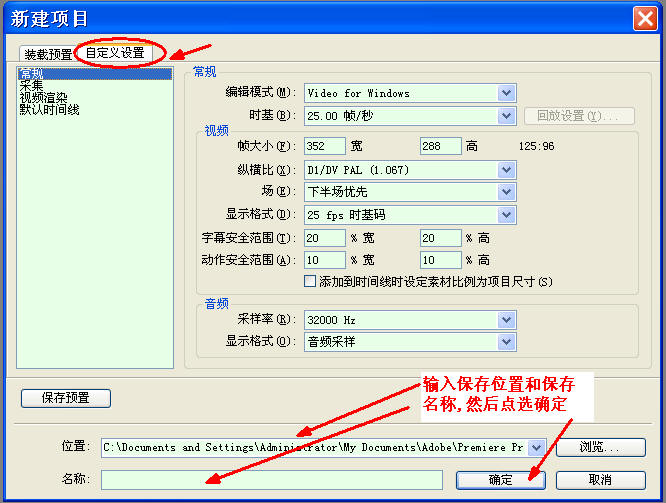Viewport: 666px width, 503px height.
Task: Open the video 显示格式 dropdown 25 fps 时基码
Action: click(410, 215)
